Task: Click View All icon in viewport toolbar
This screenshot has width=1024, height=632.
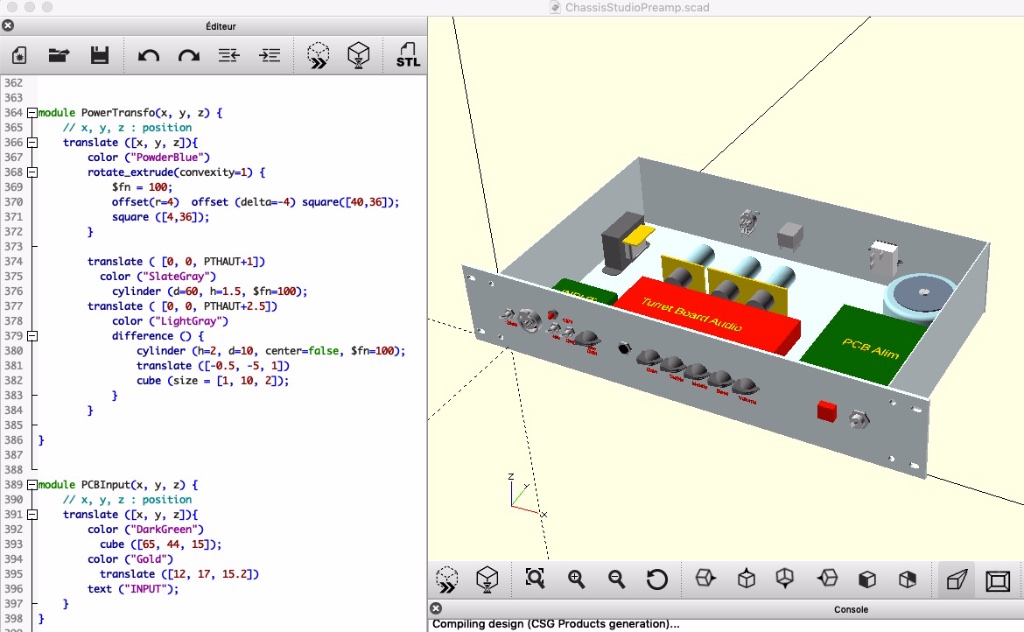Action: click(535, 579)
